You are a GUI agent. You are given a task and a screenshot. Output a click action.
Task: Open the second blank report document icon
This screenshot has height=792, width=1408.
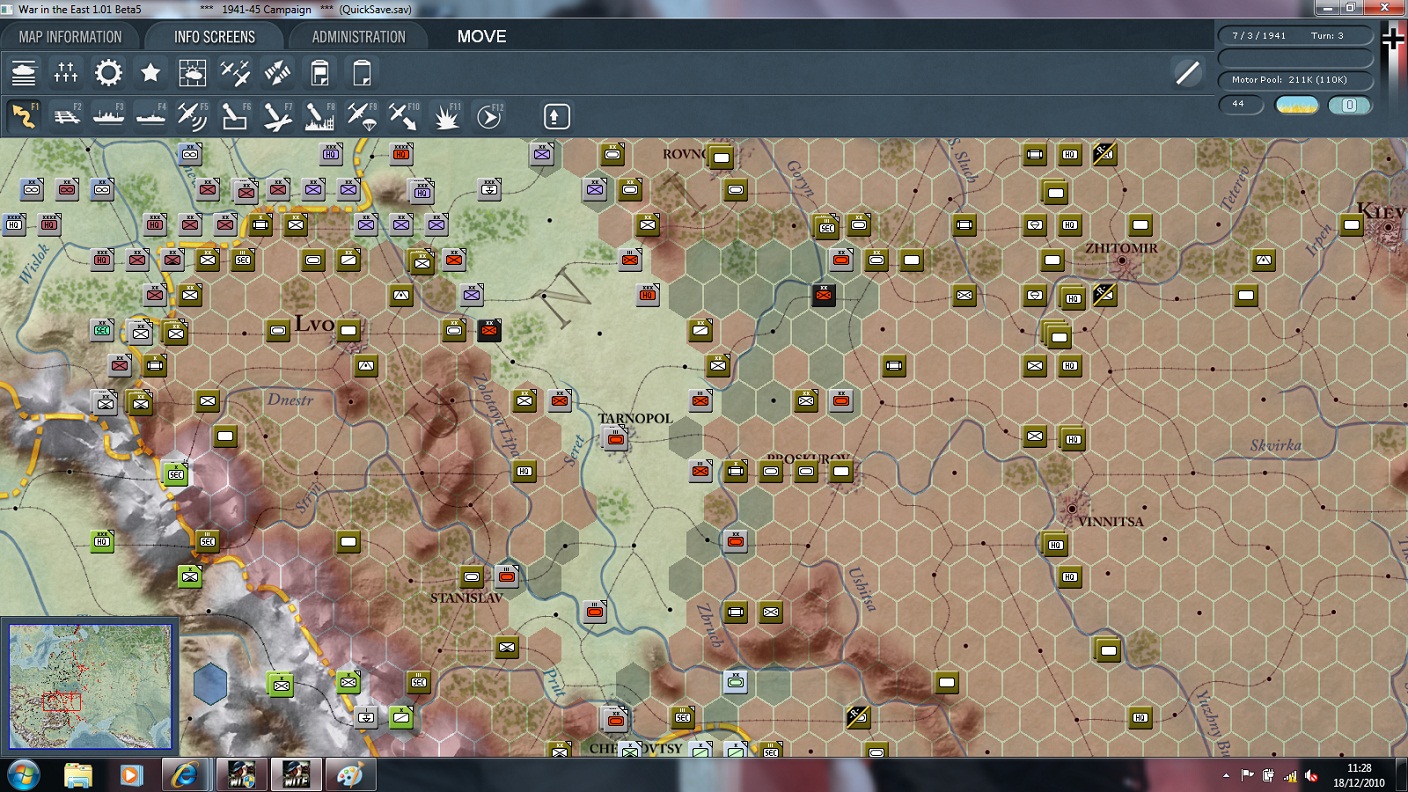(x=361, y=73)
